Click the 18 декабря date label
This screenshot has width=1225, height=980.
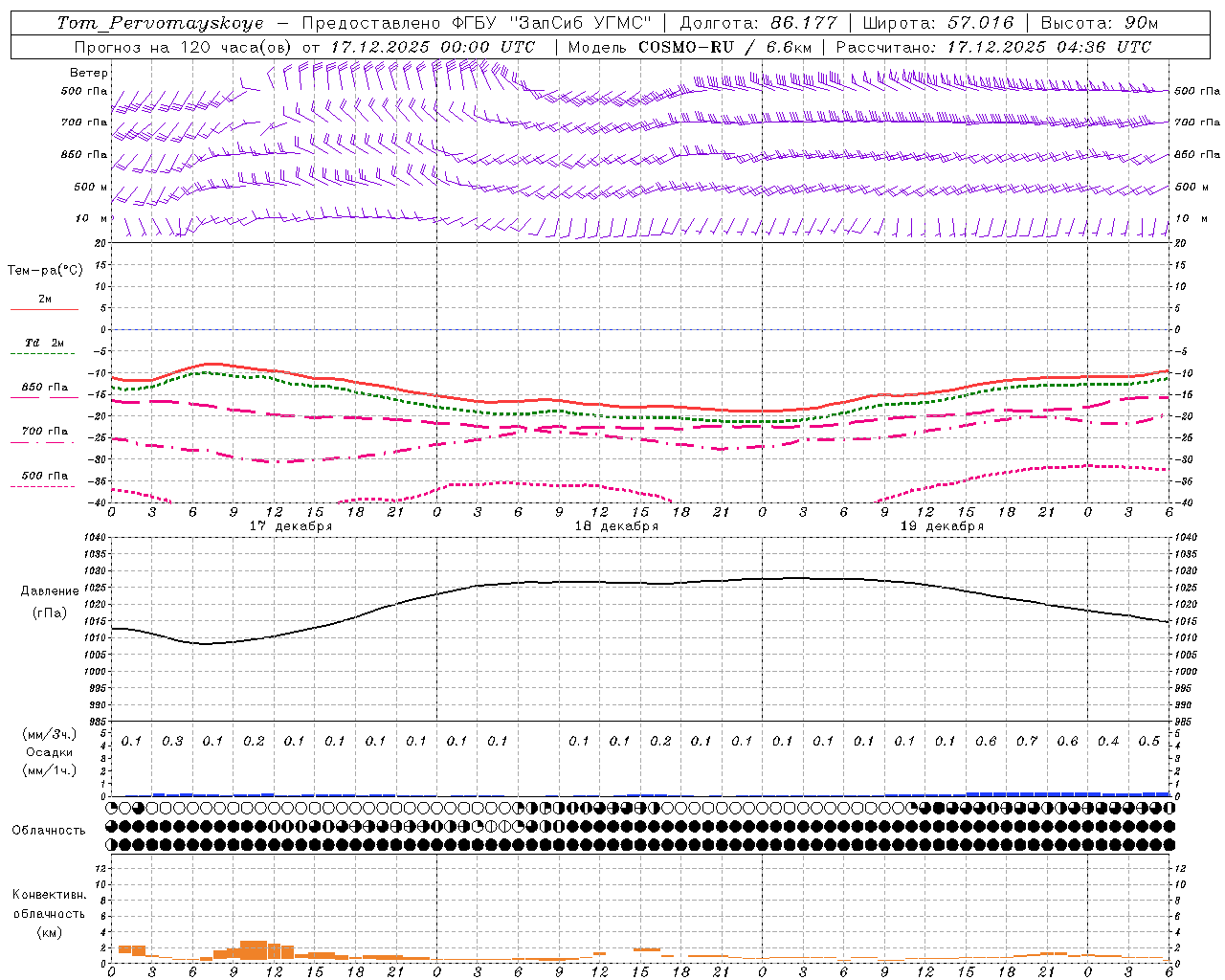(x=616, y=526)
